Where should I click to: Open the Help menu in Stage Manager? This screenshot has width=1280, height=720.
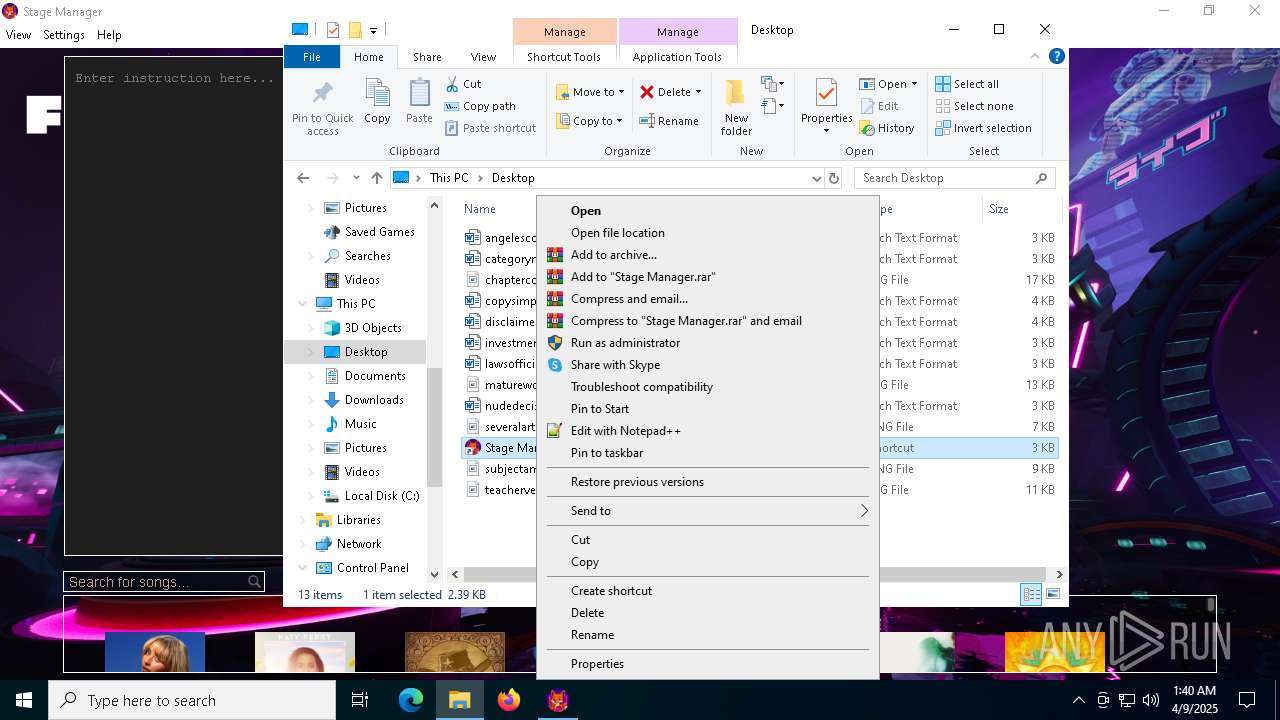109,35
